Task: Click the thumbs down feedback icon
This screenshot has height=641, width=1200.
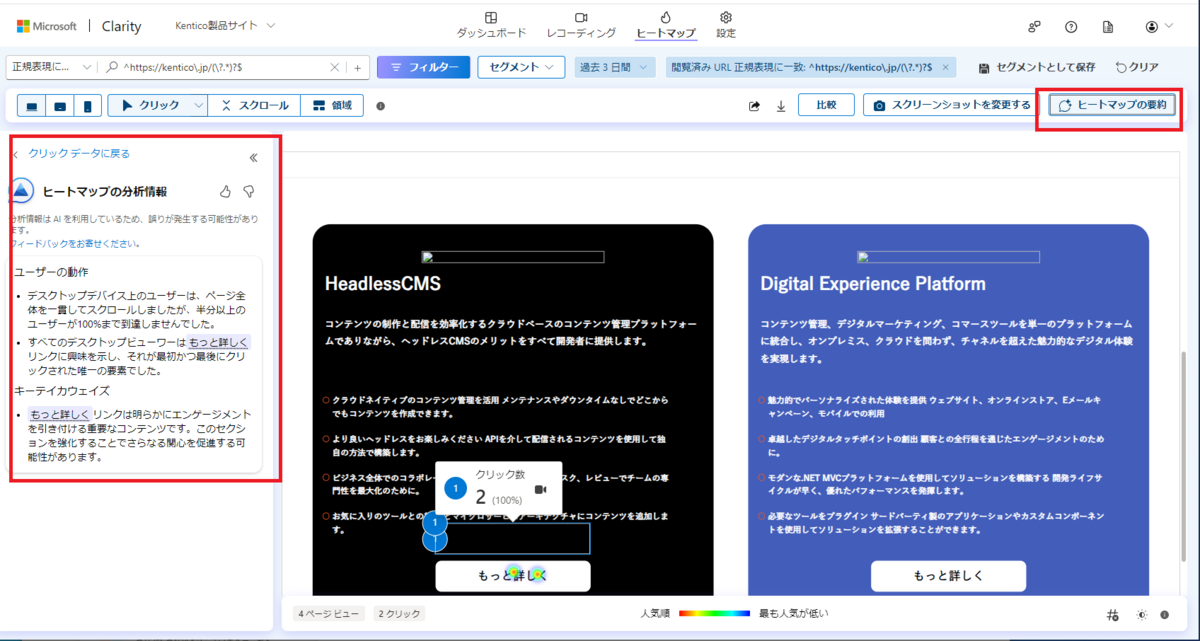Action: pos(249,190)
